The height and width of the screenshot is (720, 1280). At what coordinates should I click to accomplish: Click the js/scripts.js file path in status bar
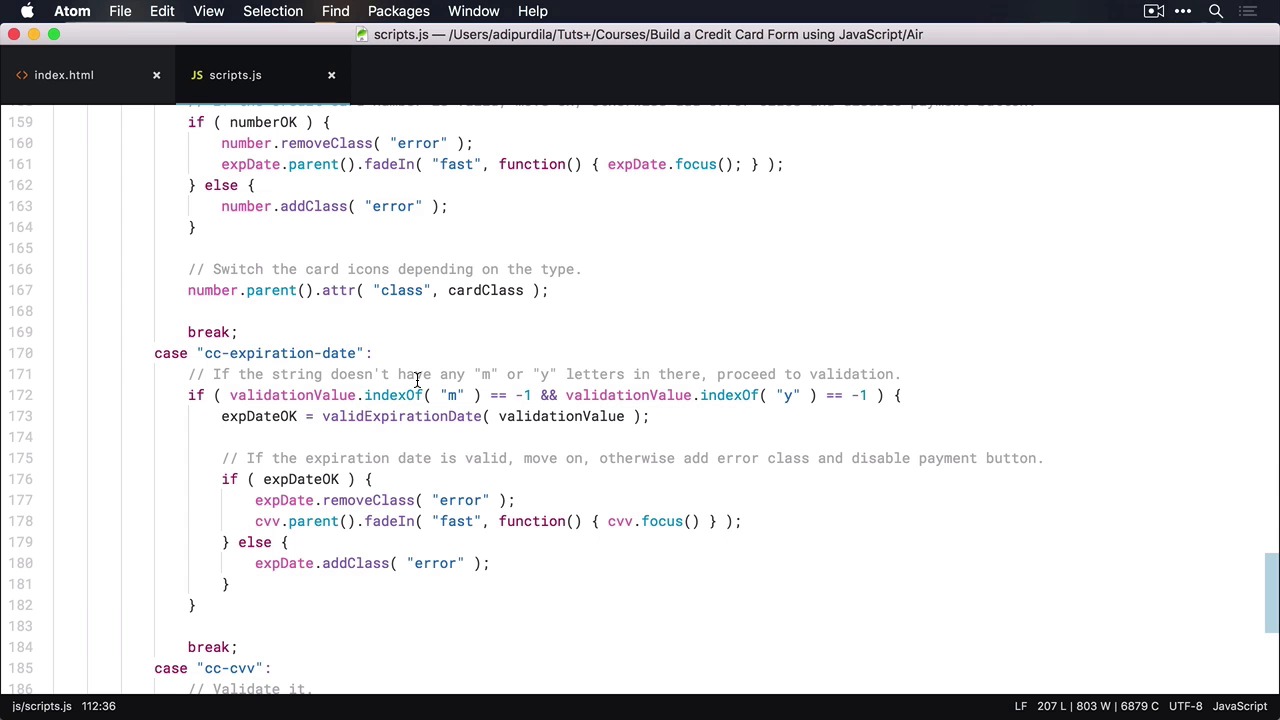coord(42,706)
